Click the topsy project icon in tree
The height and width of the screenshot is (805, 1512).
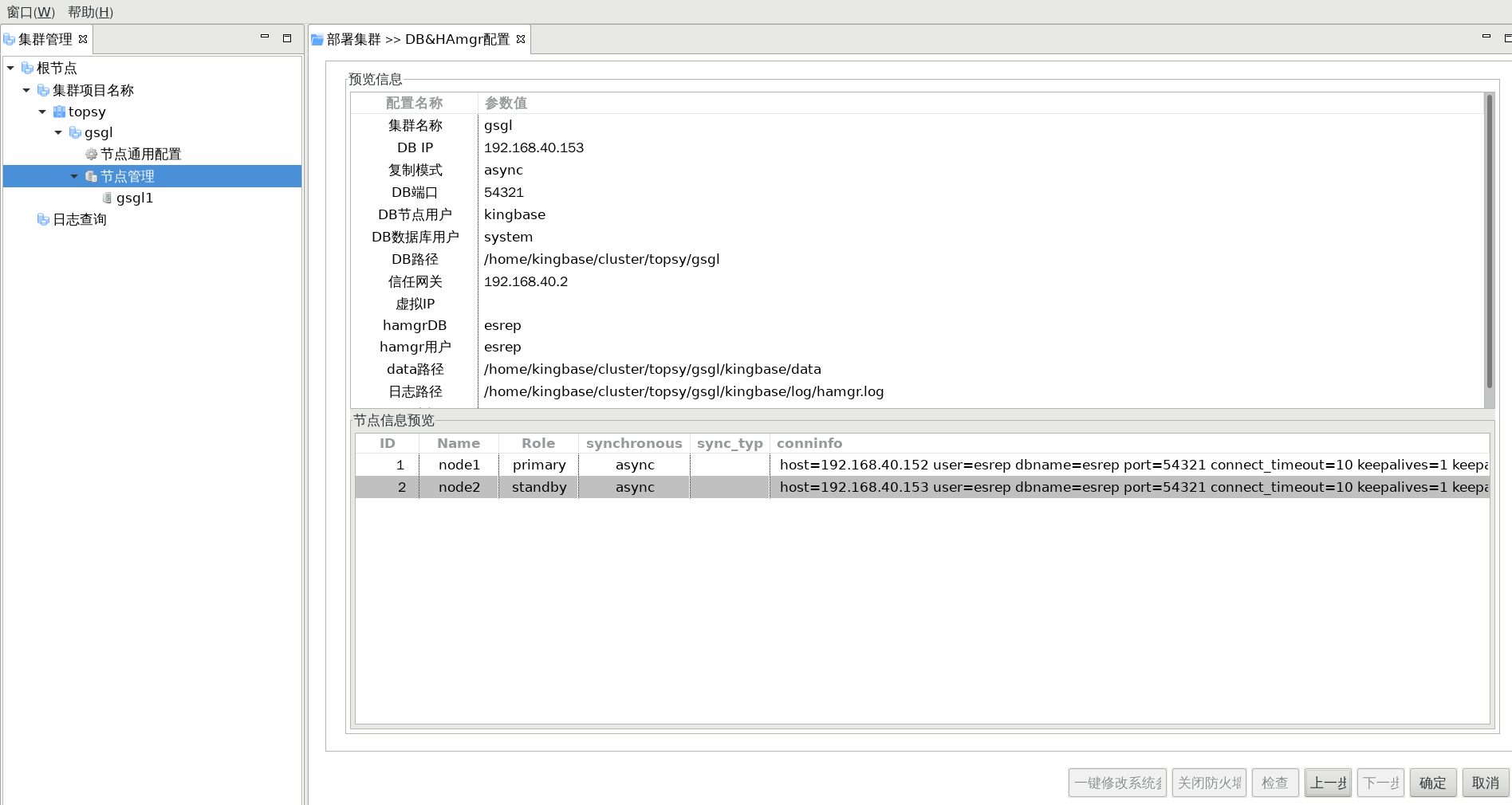(59, 112)
